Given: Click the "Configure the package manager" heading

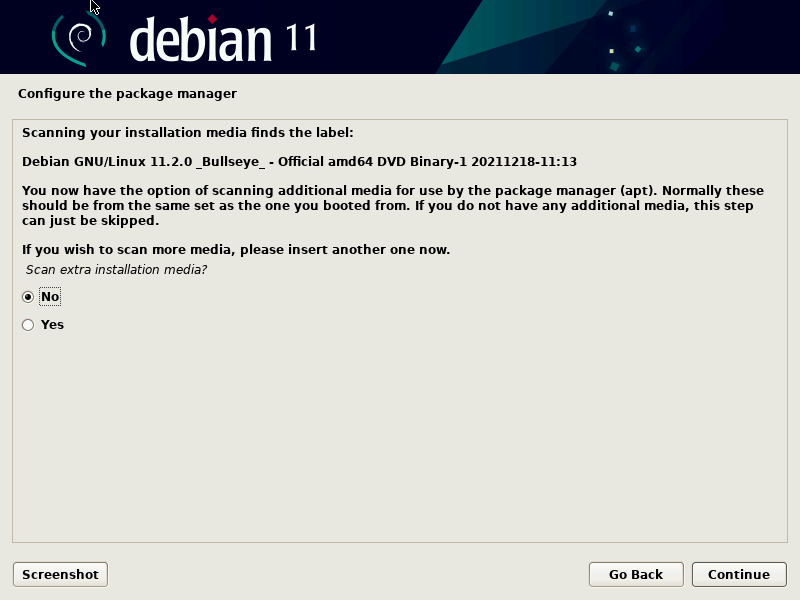Looking at the screenshot, I should [127, 94].
